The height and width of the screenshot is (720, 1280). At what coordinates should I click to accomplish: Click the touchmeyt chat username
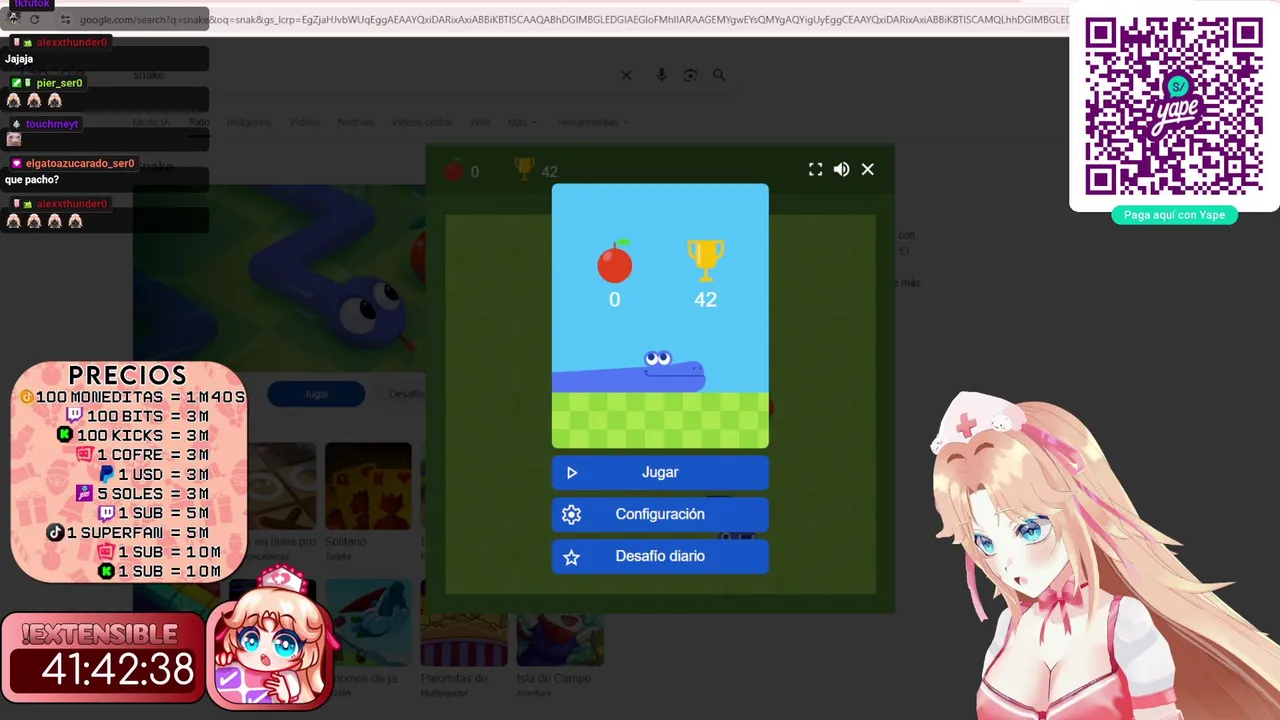[x=52, y=124]
